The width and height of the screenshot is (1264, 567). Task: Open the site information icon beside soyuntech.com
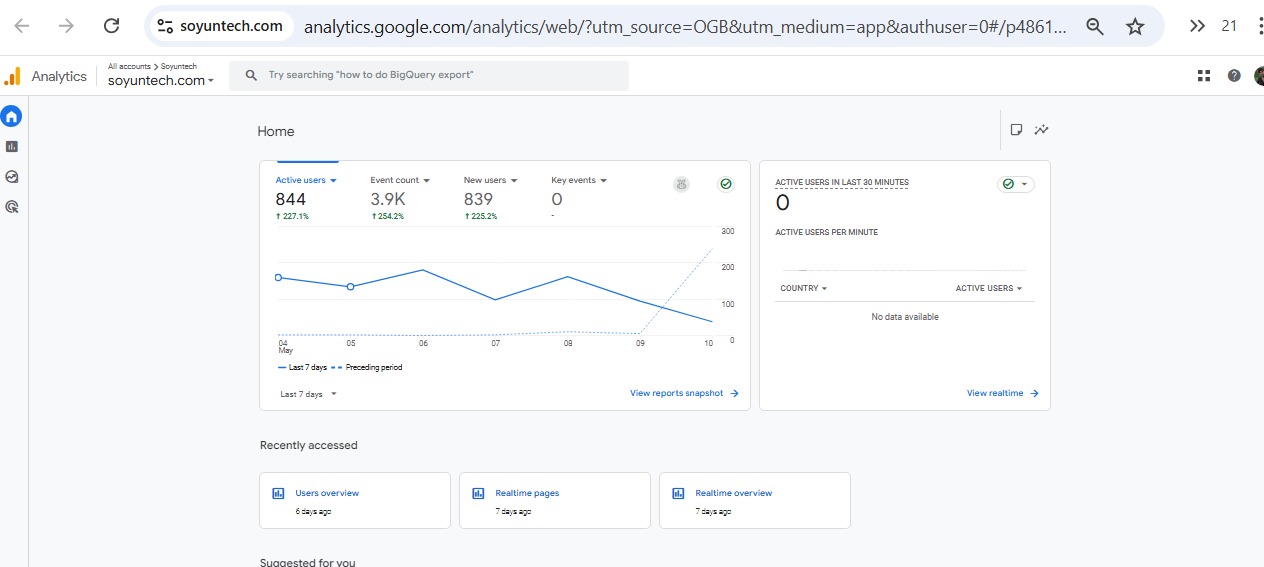click(166, 26)
